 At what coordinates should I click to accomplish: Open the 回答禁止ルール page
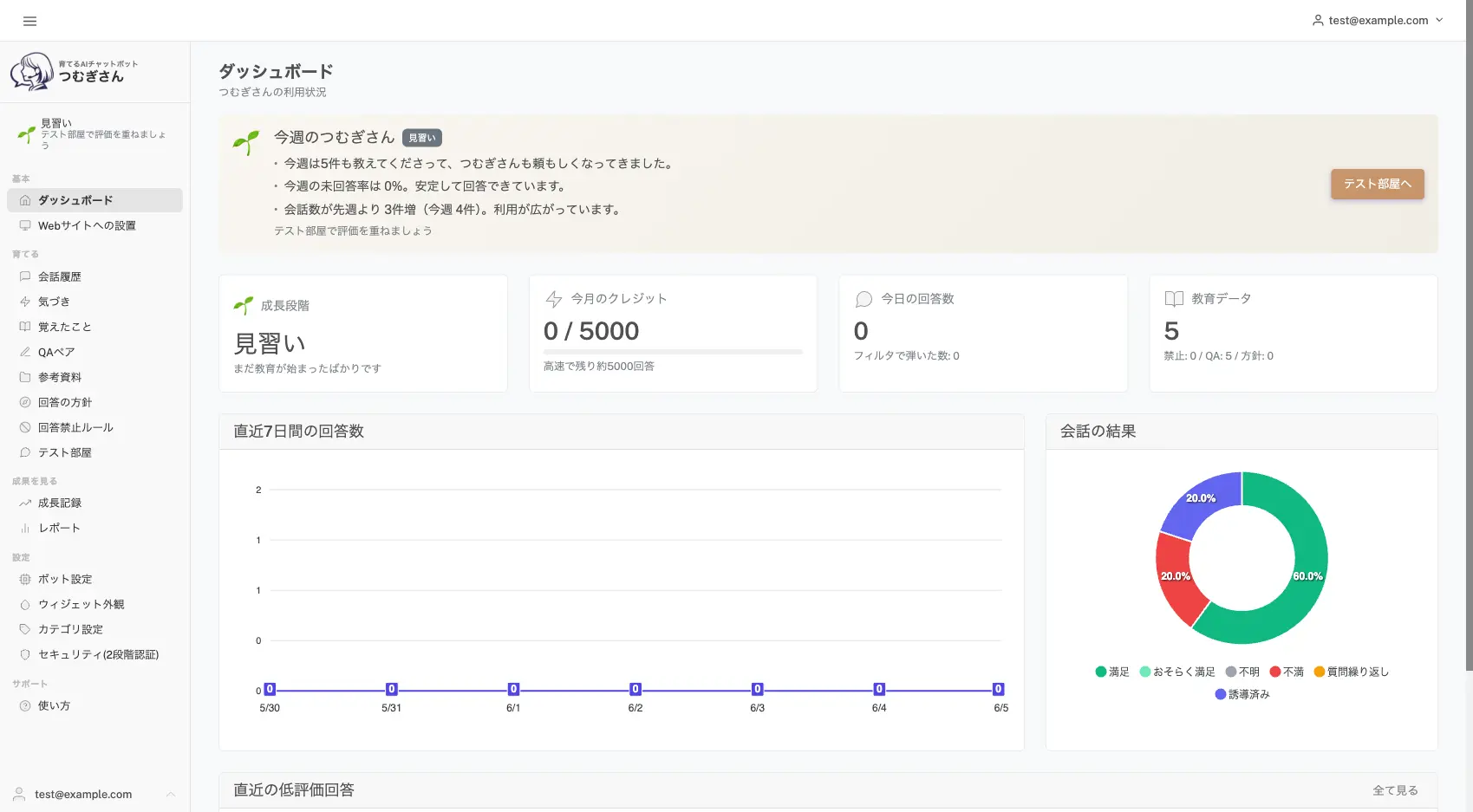coord(95,427)
